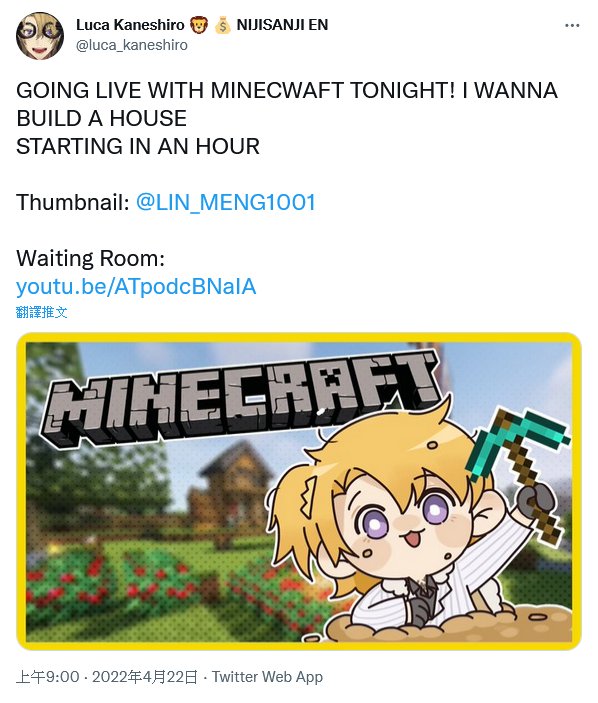The image size is (598, 703).
Task: Click the GOING LIVE WITH MINECWAFT text
Action: click(180, 91)
